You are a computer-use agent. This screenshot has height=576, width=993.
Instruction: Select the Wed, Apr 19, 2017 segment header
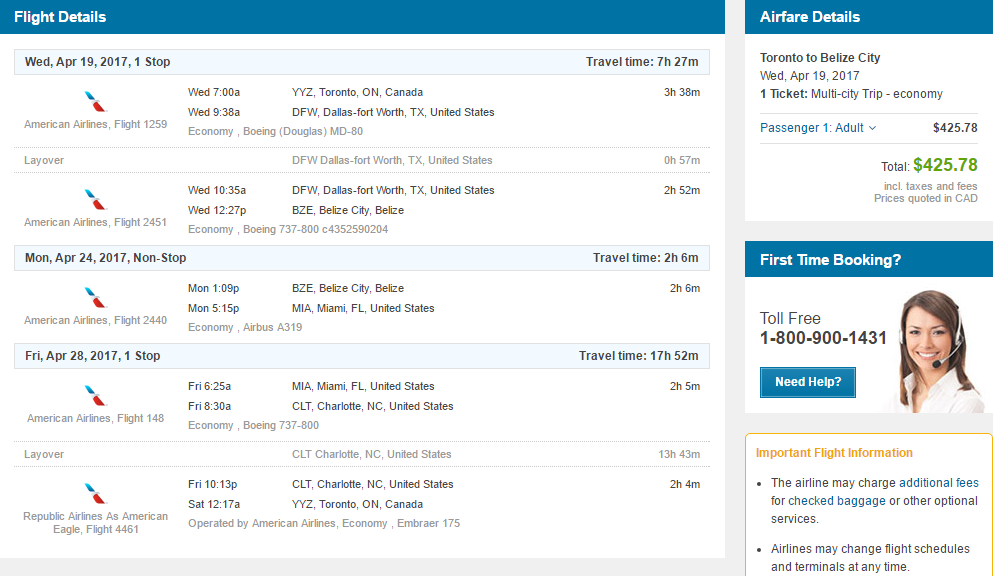click(x=362, y=62)
